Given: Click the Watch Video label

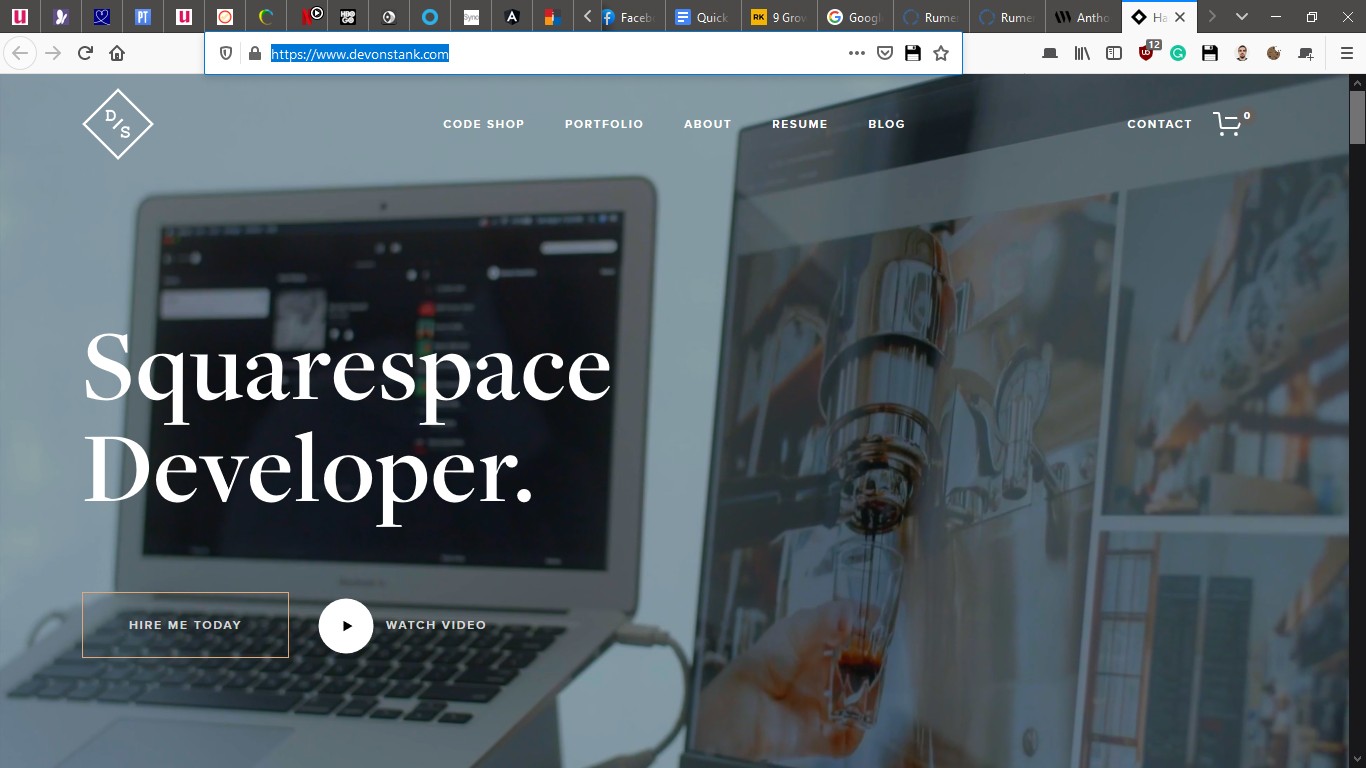Looking at the screenshot, I should [436, 625].
